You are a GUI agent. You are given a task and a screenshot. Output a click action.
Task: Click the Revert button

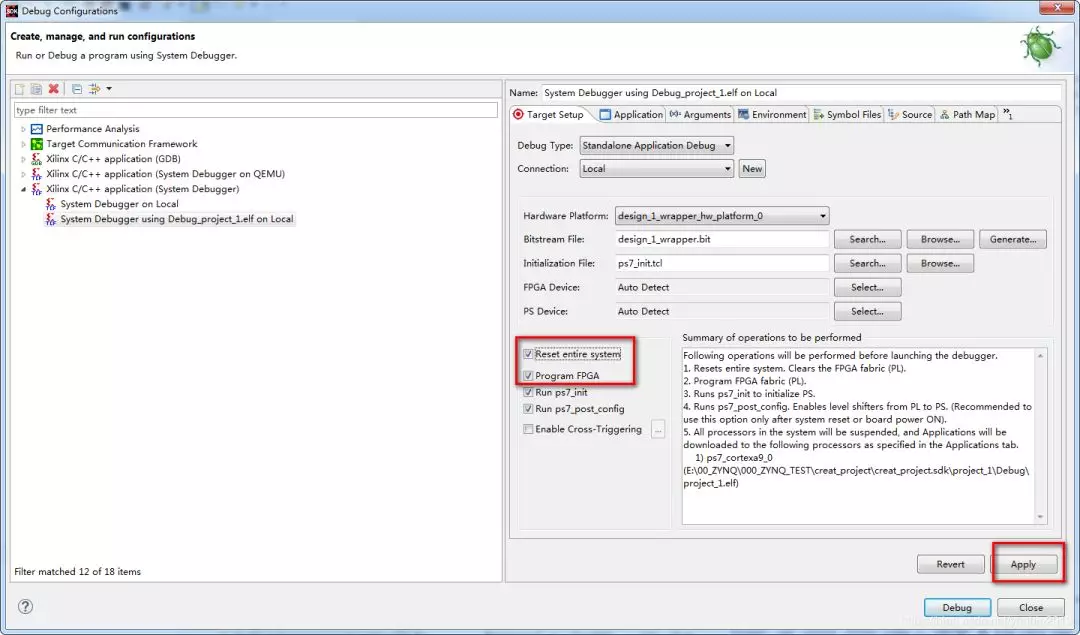click(951, 564)
